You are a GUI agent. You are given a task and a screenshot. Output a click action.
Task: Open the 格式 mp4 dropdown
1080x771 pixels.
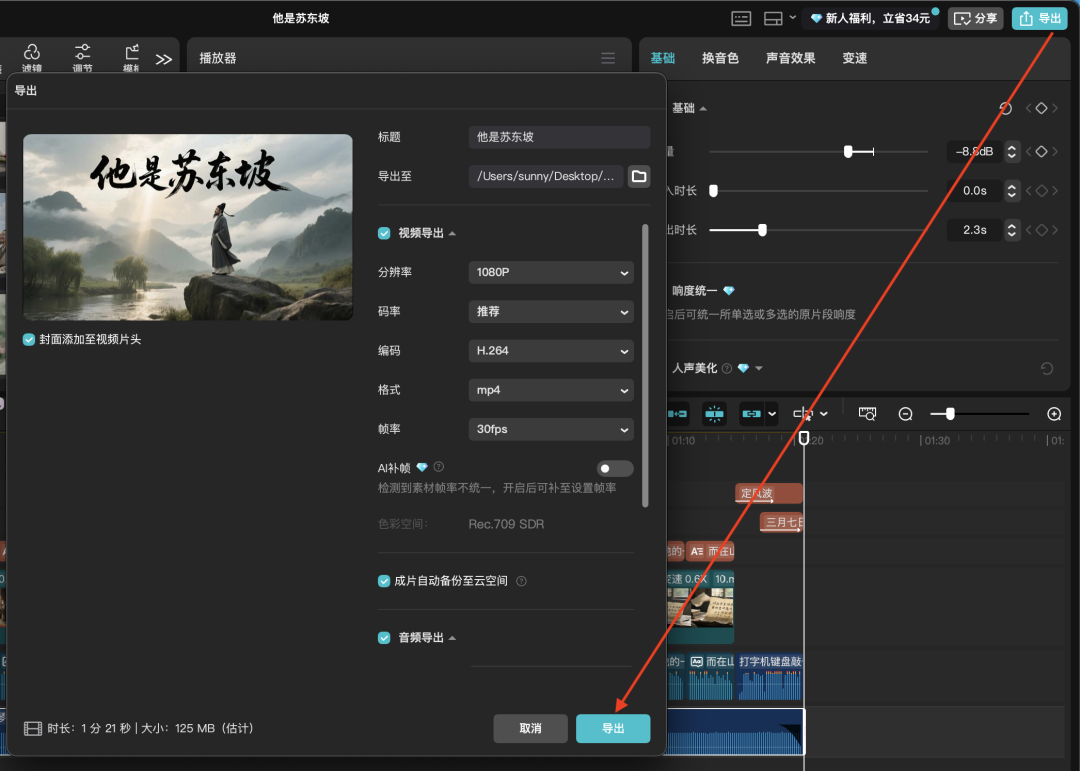pyautogui.click(x=550, y=390)
